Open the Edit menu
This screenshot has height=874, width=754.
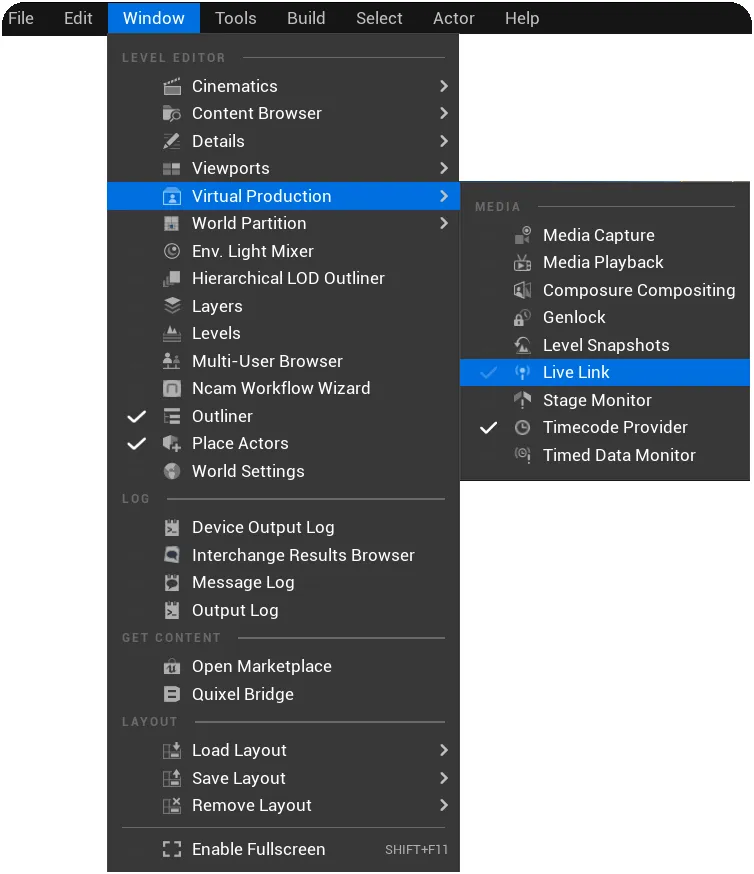pyautogui.click(x=78, y=18)
